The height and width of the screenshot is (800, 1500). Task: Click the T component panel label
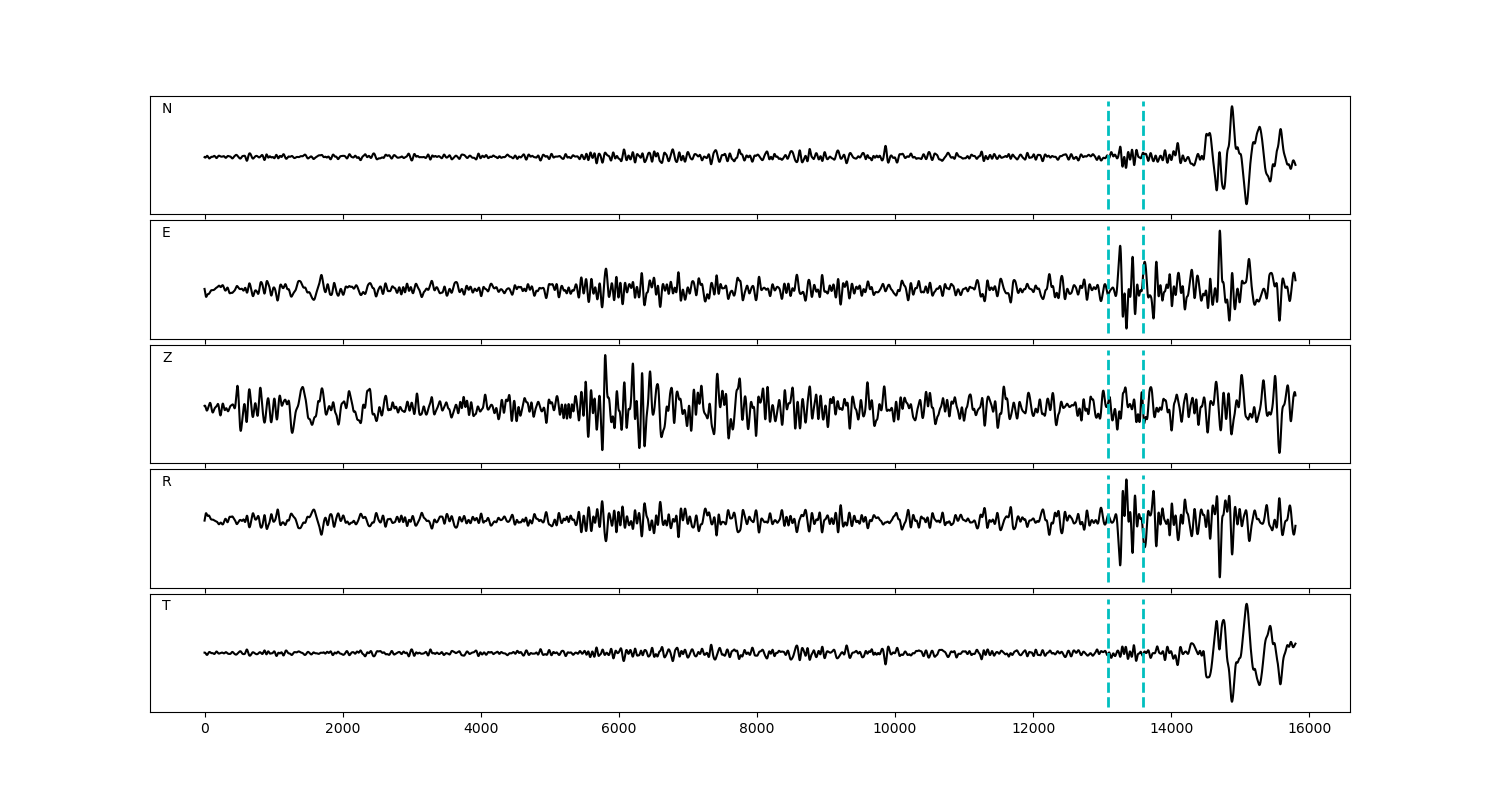coord(166,606)
